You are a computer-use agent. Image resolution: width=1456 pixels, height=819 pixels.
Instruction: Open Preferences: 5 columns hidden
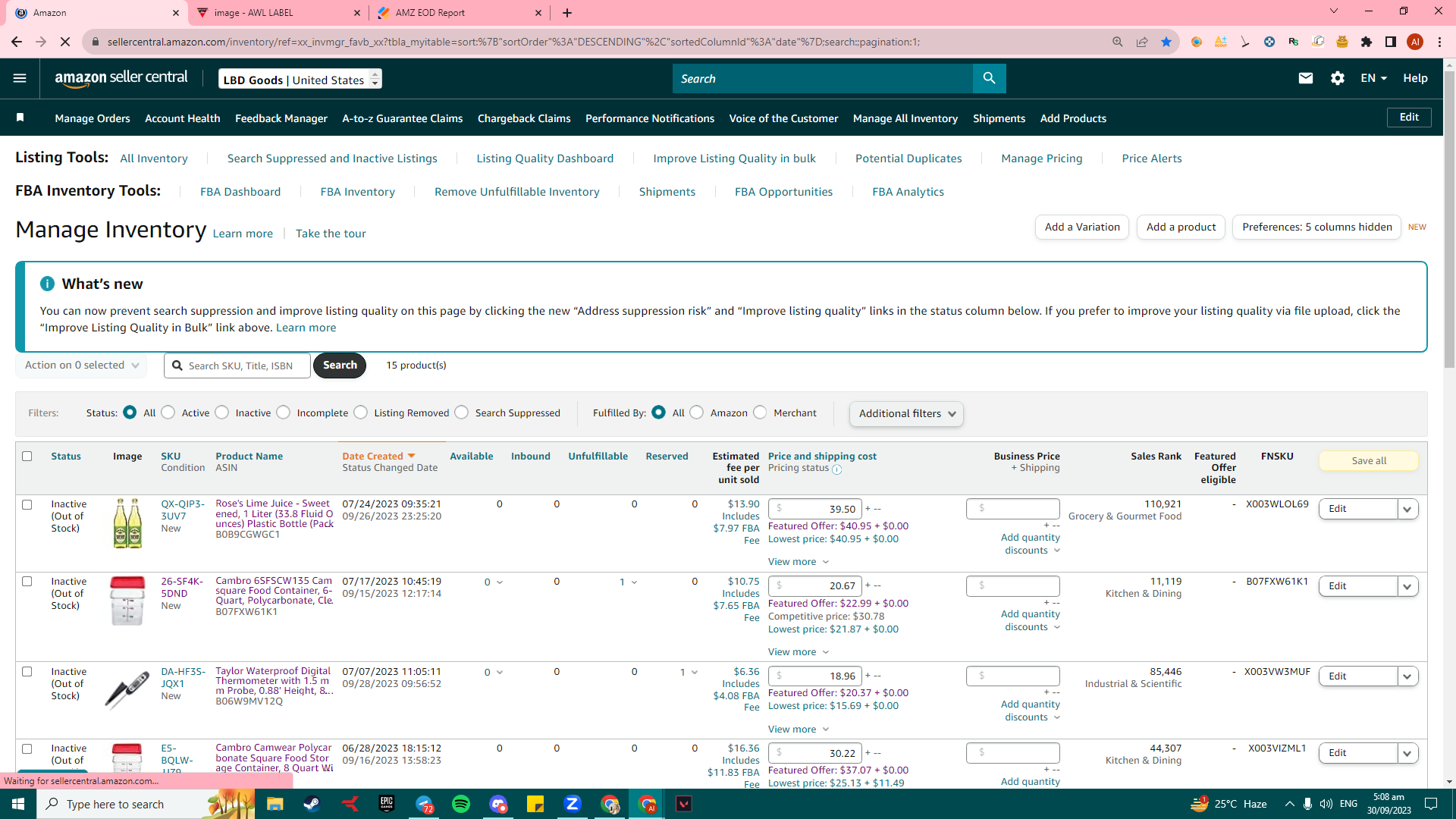(1316, 227)
